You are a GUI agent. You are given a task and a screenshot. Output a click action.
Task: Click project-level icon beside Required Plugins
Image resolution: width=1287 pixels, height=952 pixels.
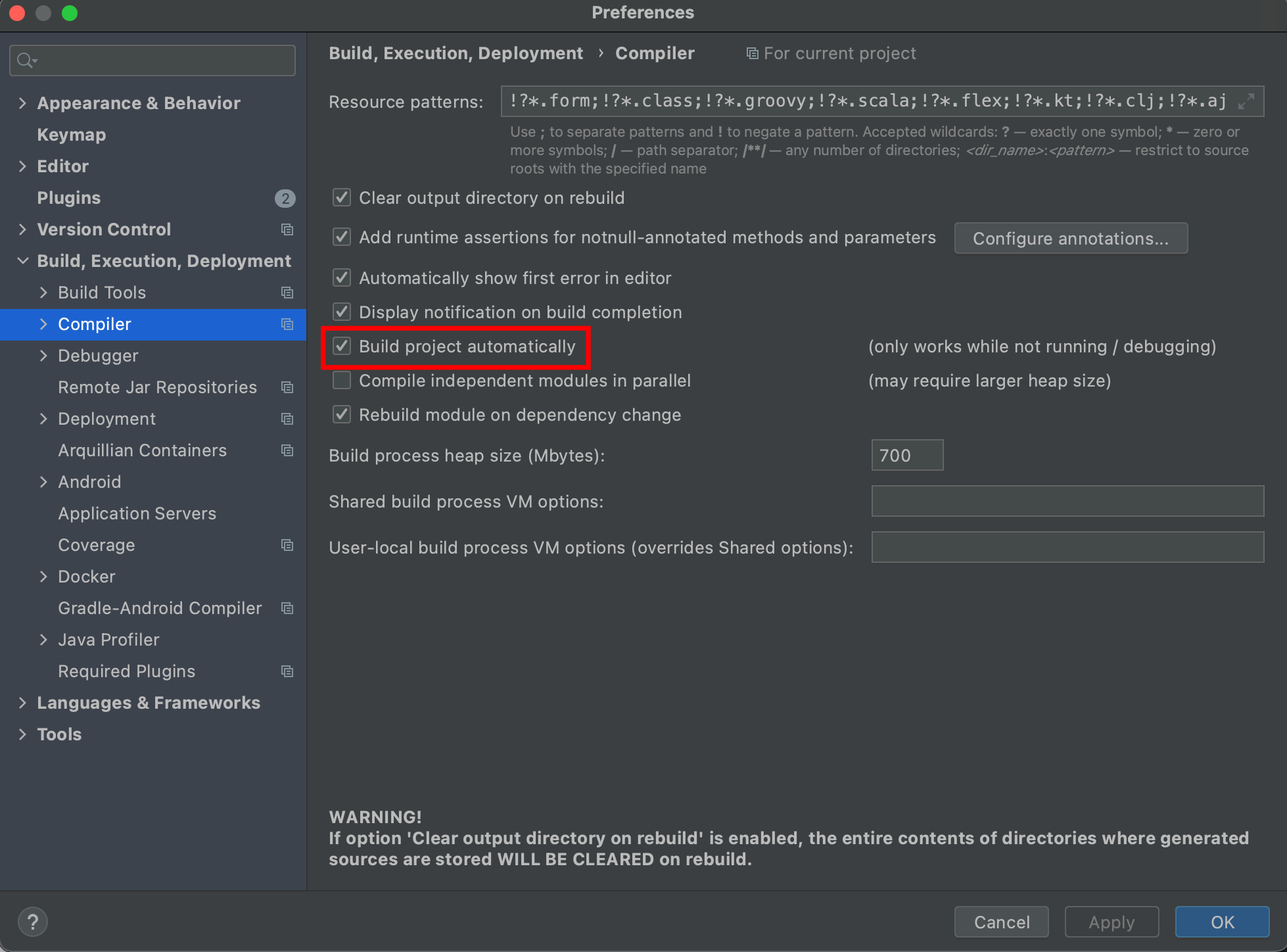coord(287,671)
